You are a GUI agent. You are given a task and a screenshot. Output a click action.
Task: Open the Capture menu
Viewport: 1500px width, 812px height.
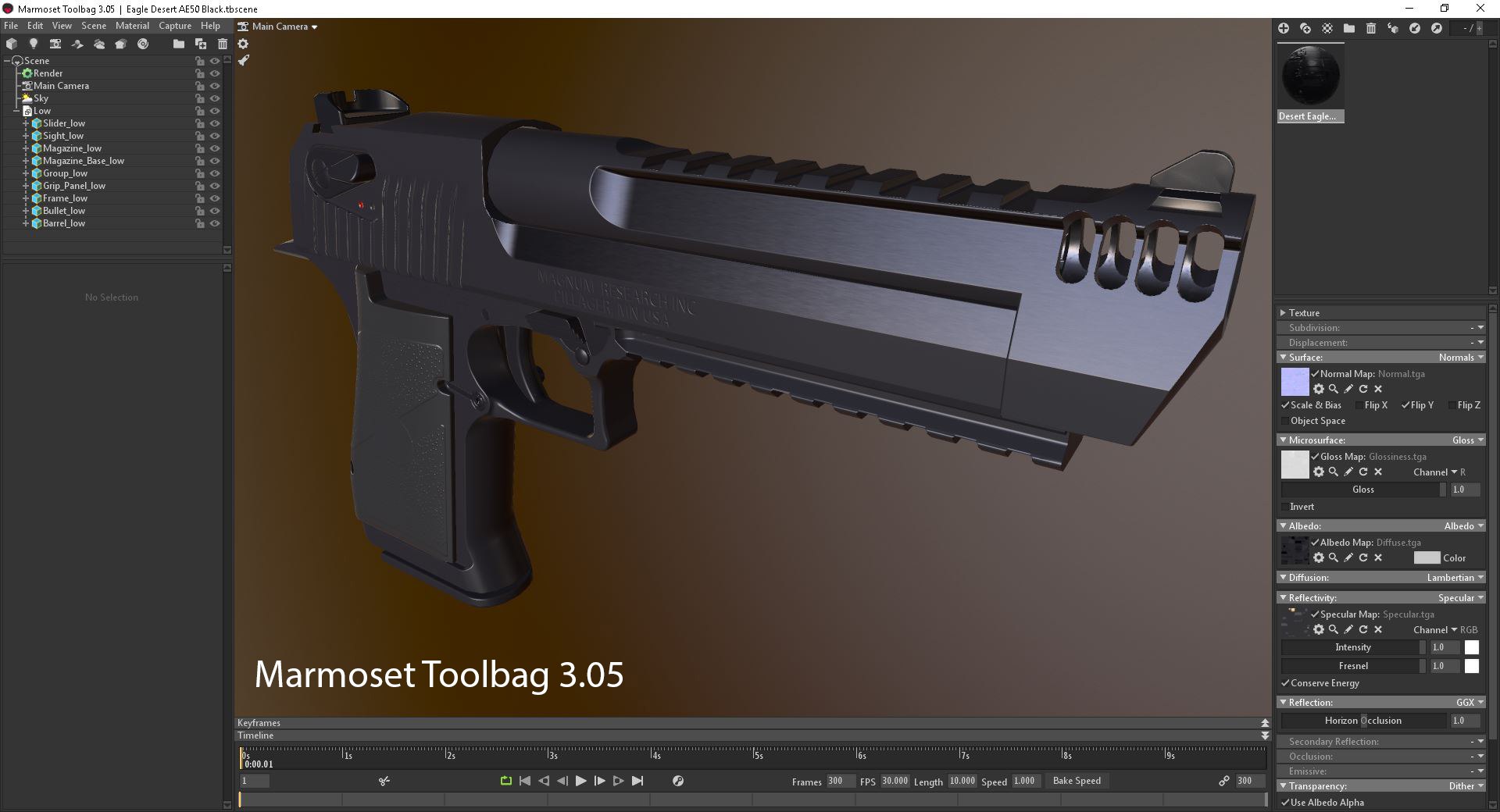175,26
